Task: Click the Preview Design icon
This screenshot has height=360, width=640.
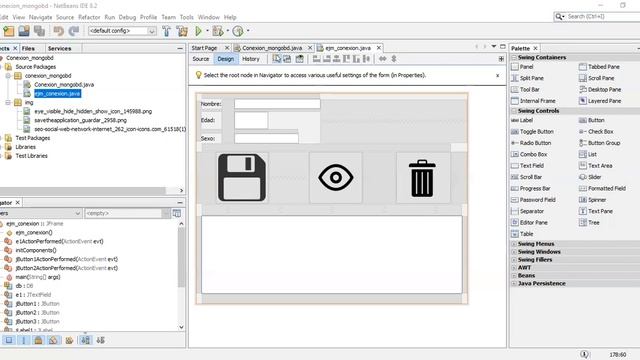Action: click(300, 59)
